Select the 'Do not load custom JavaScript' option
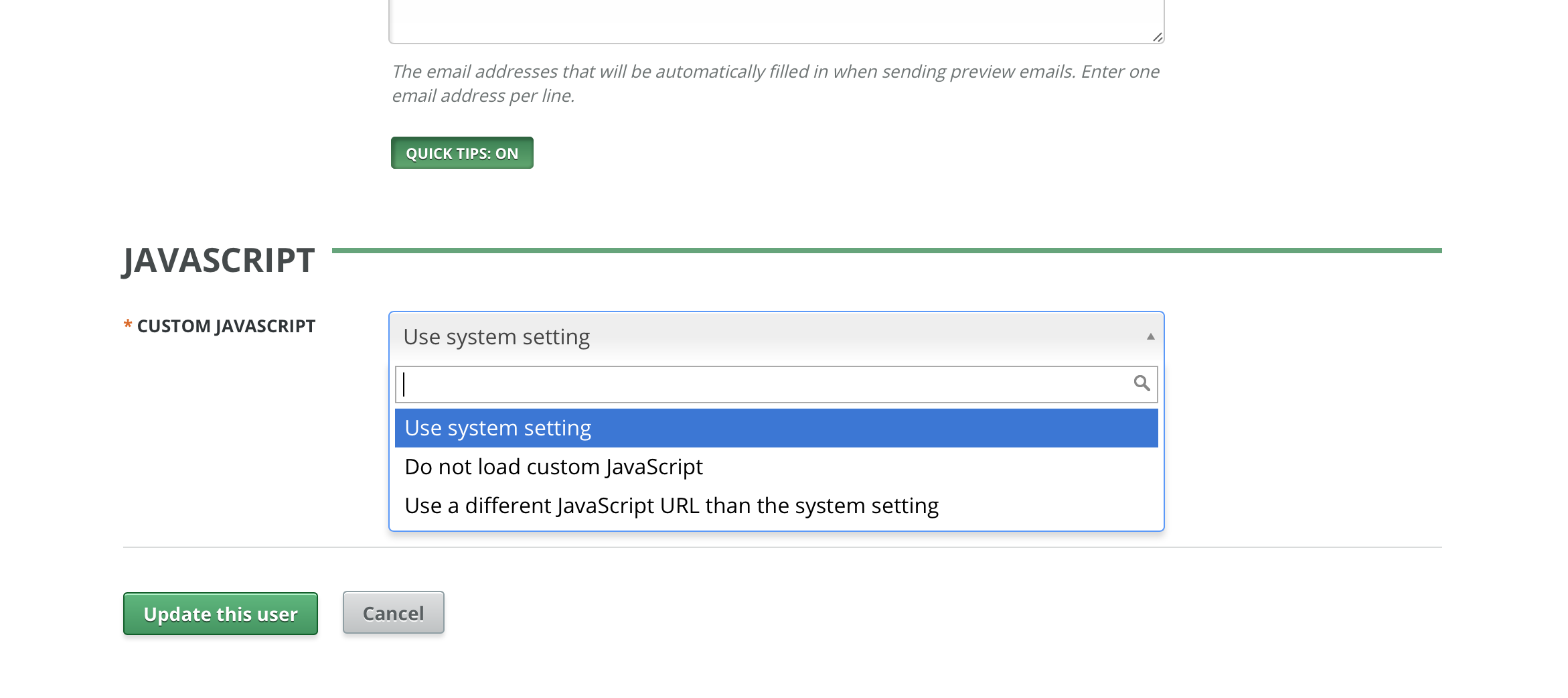This screenshot has height=698, width=1568. coord(554,466)
